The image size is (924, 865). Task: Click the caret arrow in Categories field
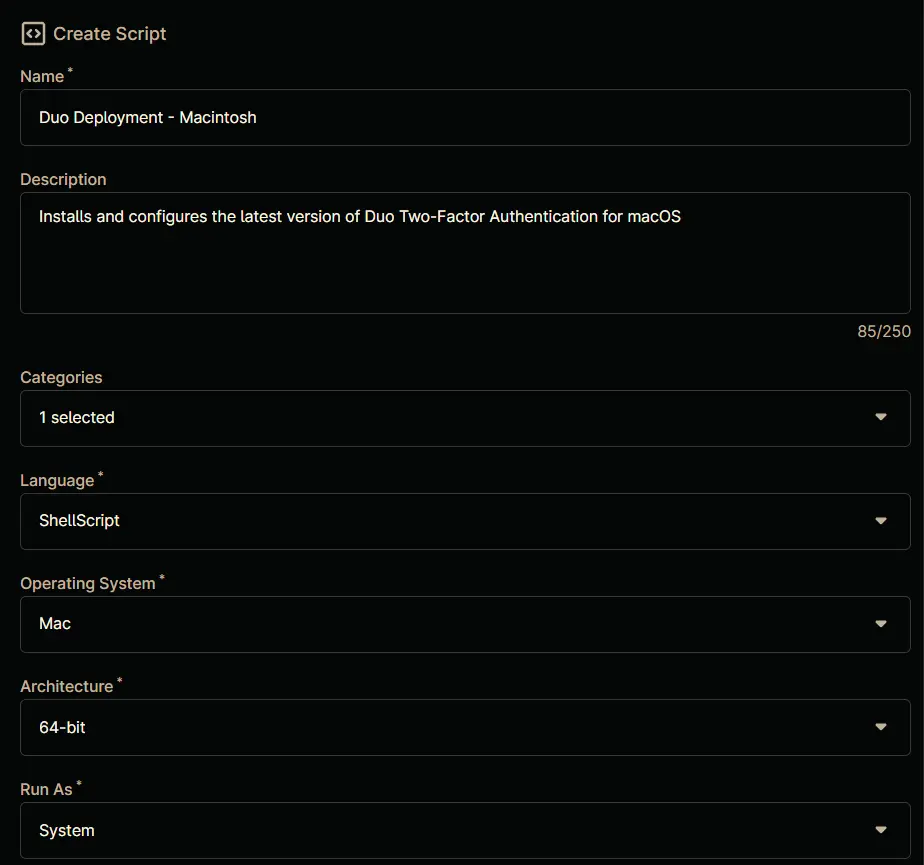tap(881, 418)
